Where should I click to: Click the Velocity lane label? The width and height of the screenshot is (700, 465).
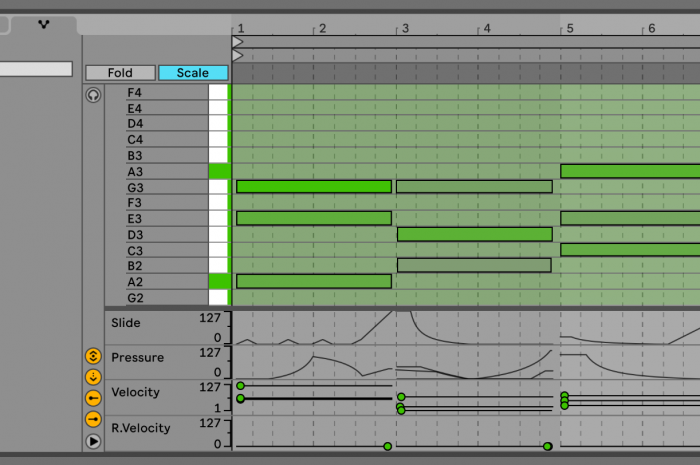[x=135, y=392]
